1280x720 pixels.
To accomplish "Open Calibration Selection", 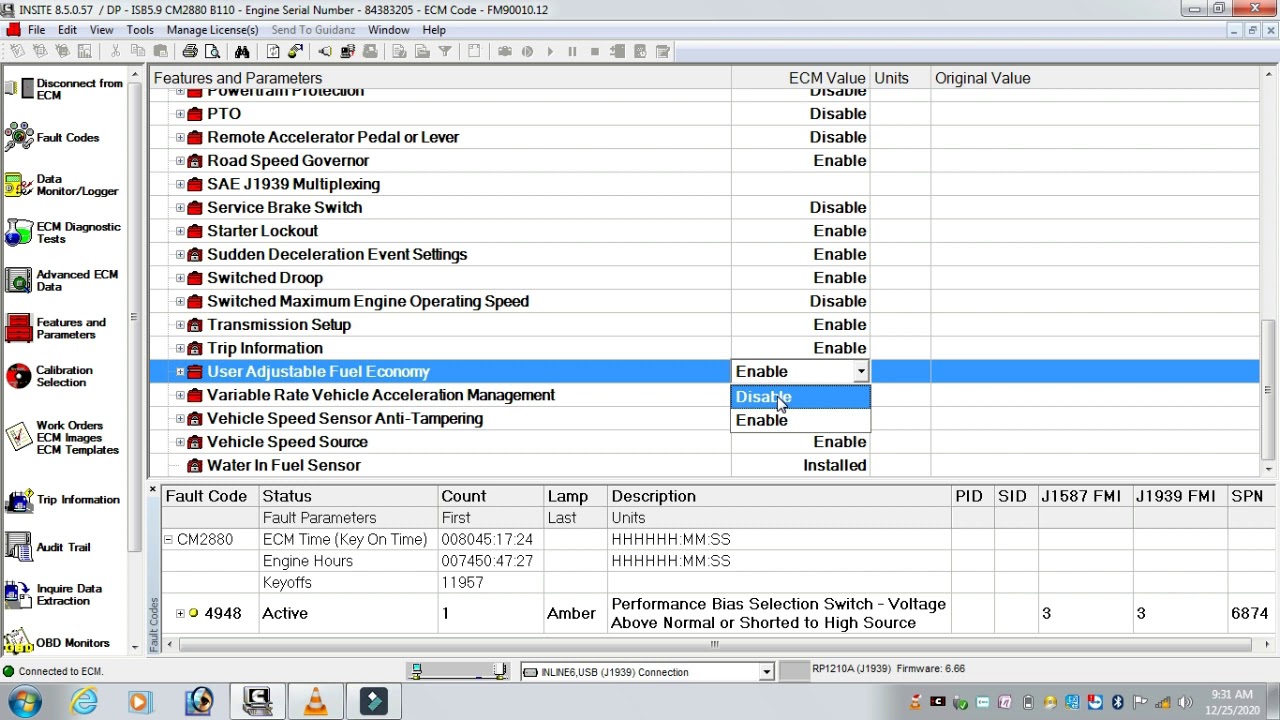I will coord(50,376).
